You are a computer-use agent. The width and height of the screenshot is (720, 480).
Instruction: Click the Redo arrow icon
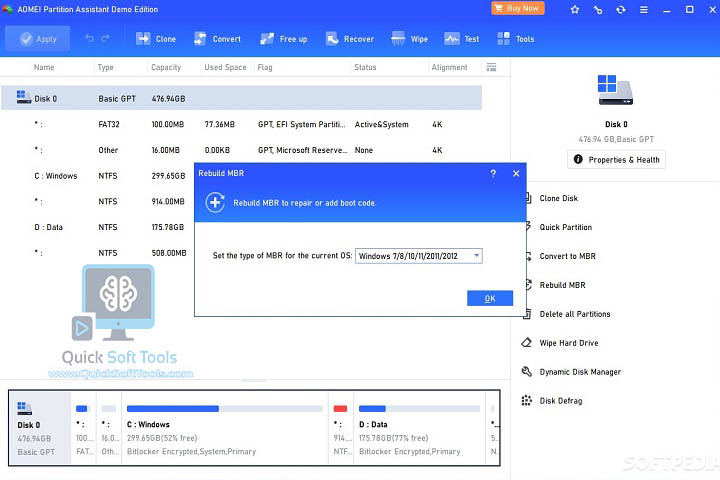click(x=105, y=39)
